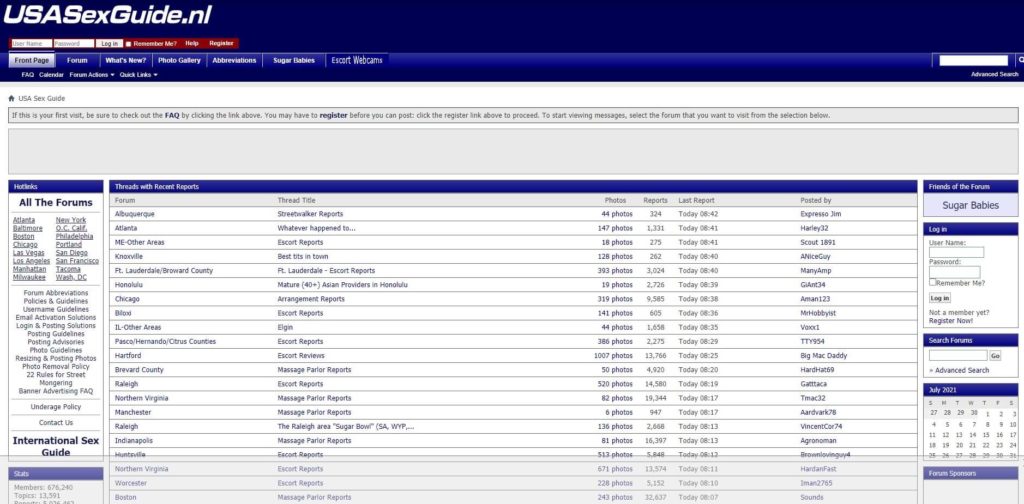1024x504 pixels.
Task: Open the Raleigh Sugar Bowl thread
Action: point(345,427)
